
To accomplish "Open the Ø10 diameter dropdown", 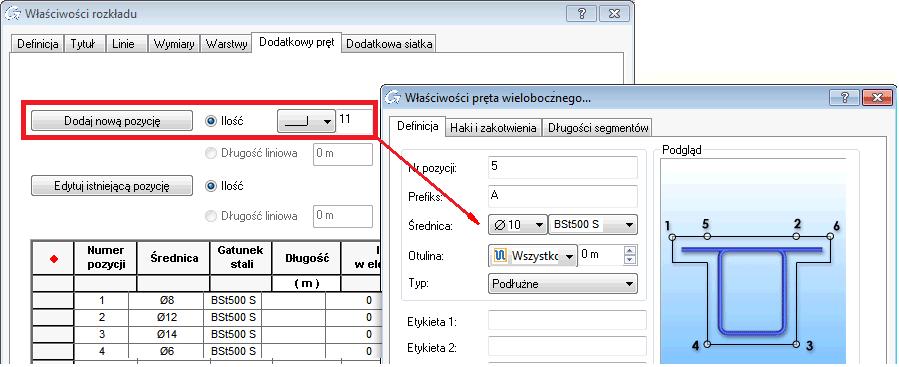I will pyautogui.click(x=518, y=225).
